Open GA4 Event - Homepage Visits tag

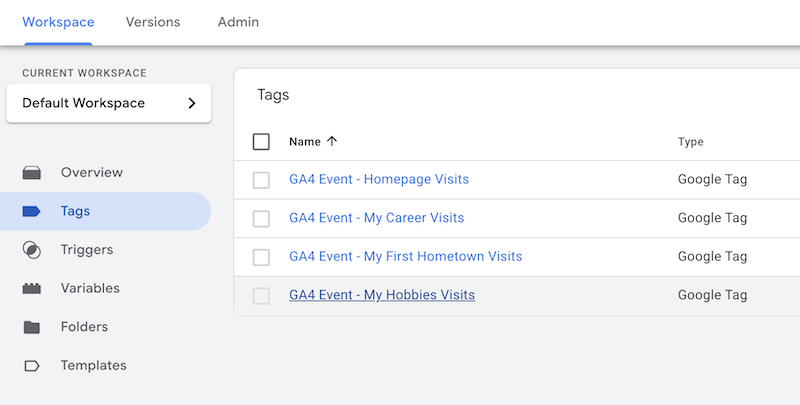point(379,180)
